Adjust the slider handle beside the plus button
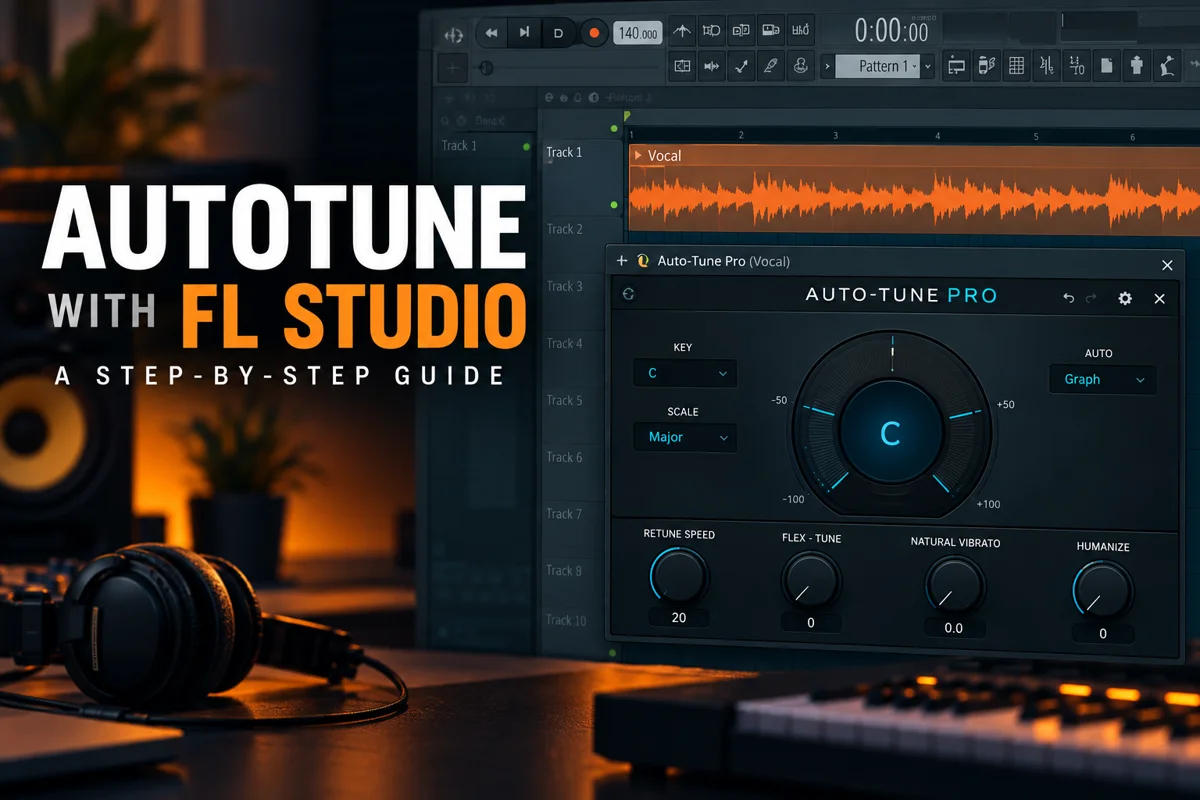Viewport: 1200px width, 800px height. [486, 68]
